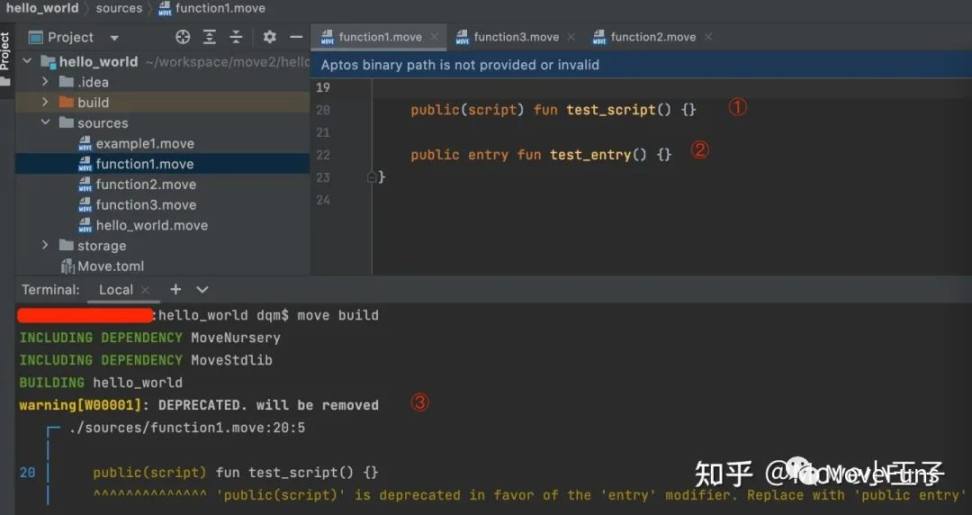Open the Project view dropdown

click(x=114, y=38)
